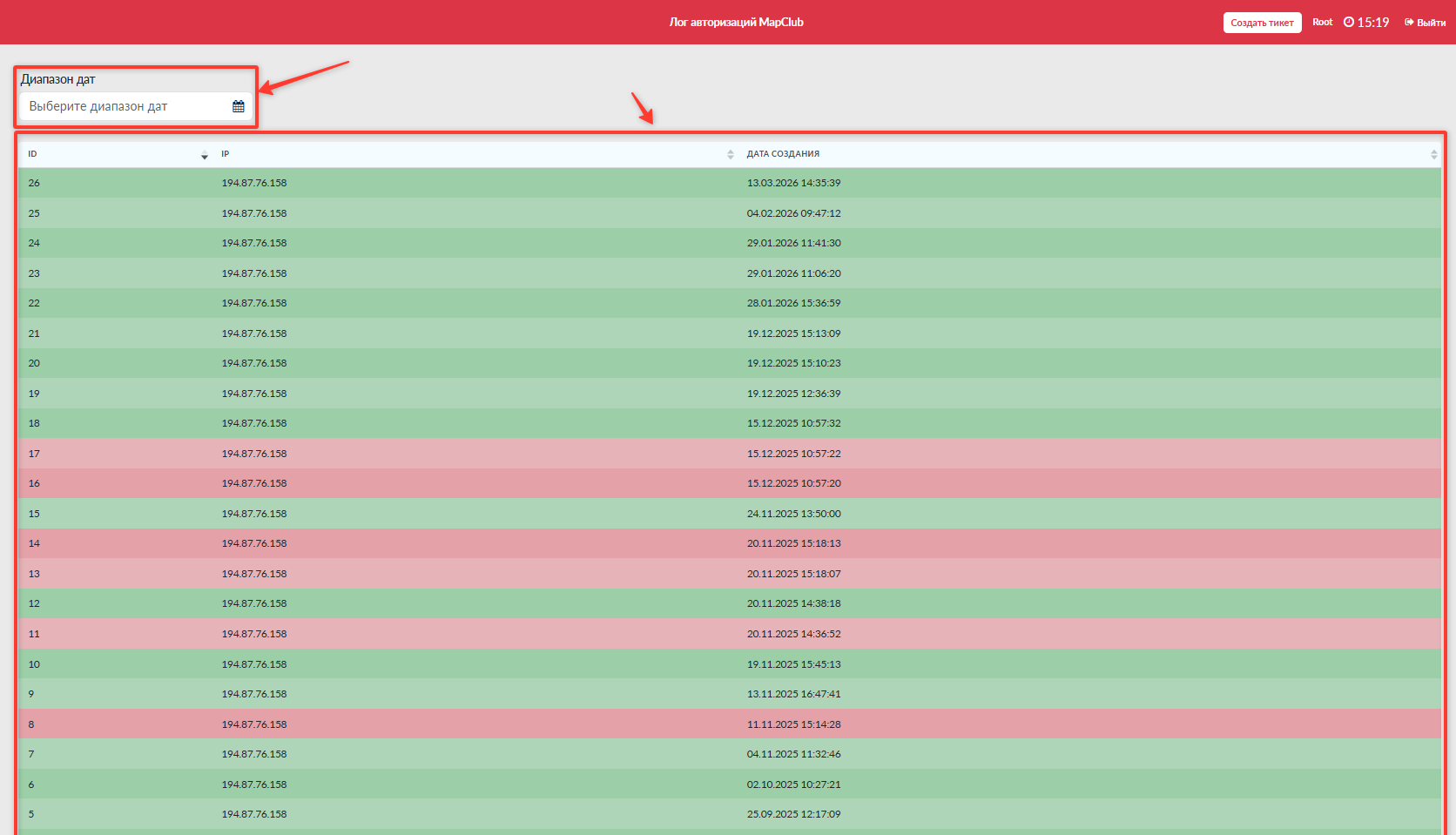Open the calendar icon in date range field
Image resolution: width=1456 pixels, height=835 pixels.
[x=239, y=106]
